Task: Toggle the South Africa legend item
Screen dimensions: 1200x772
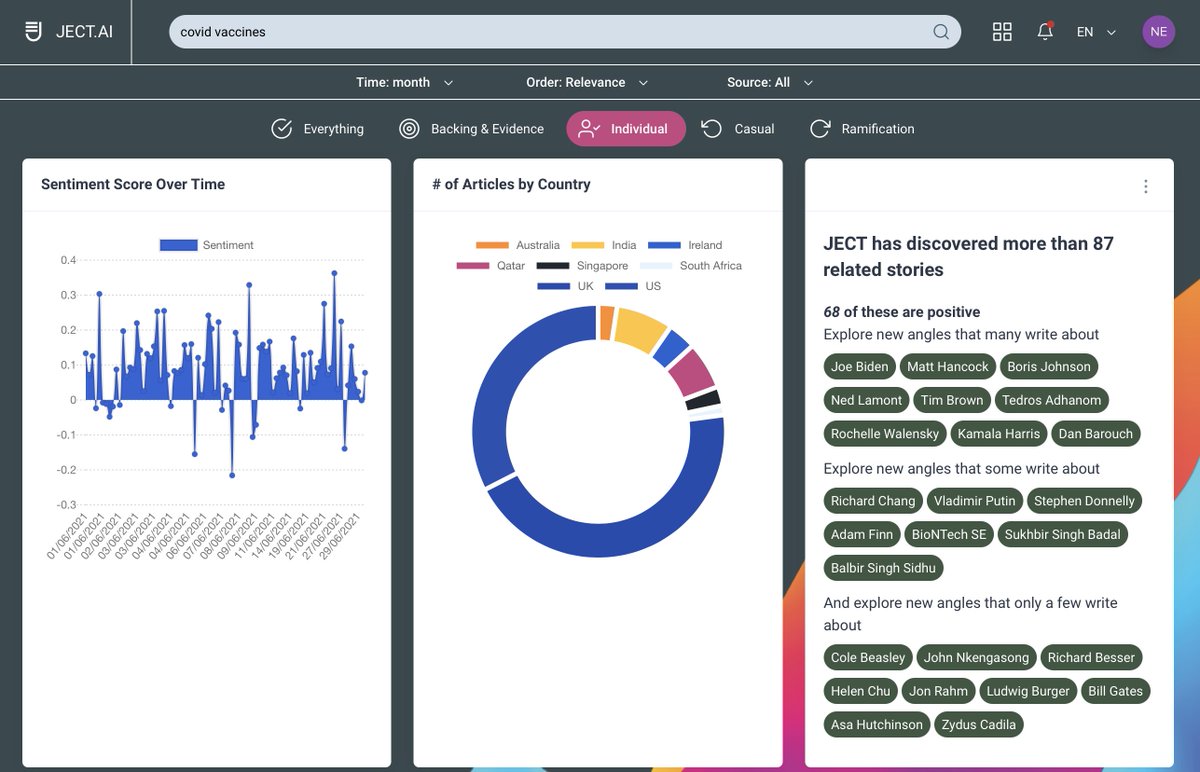Action: coord(690,266)
